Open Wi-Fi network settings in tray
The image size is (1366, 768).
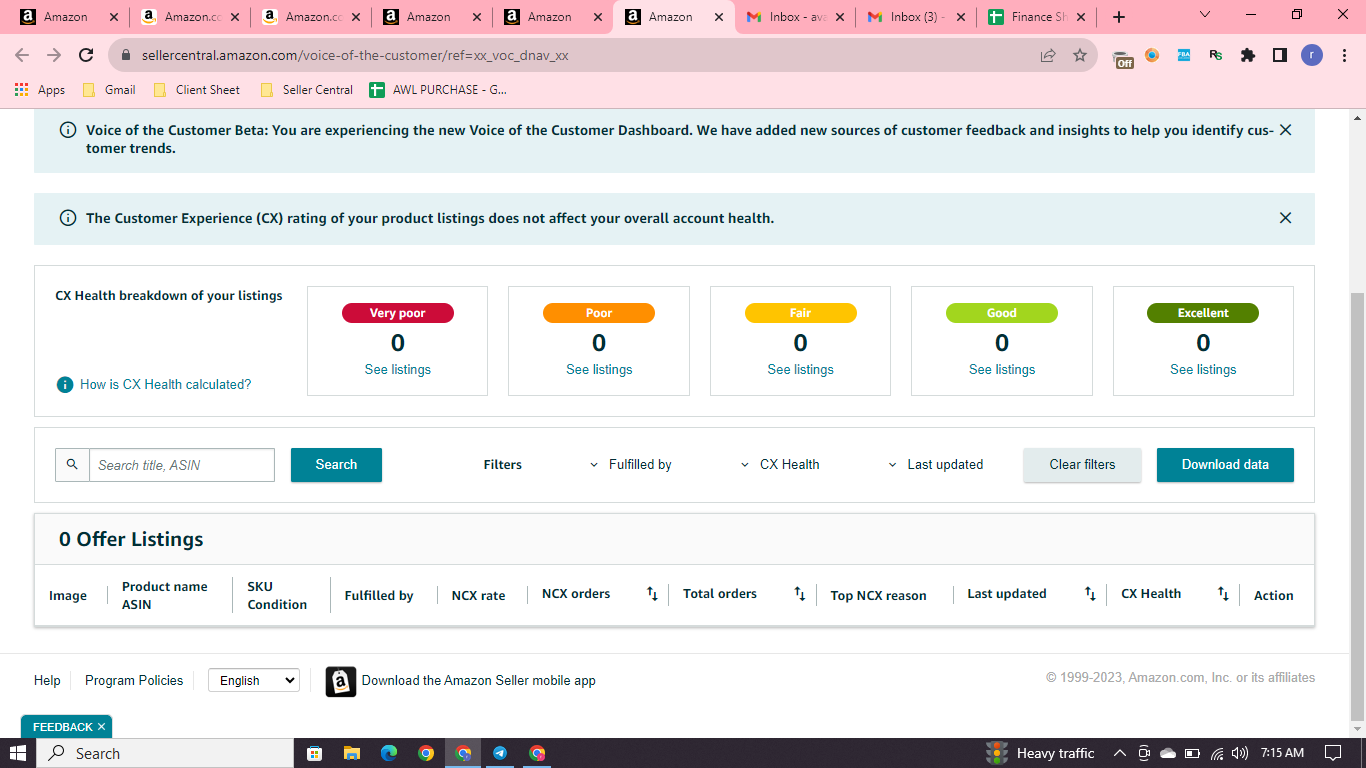1217,753
